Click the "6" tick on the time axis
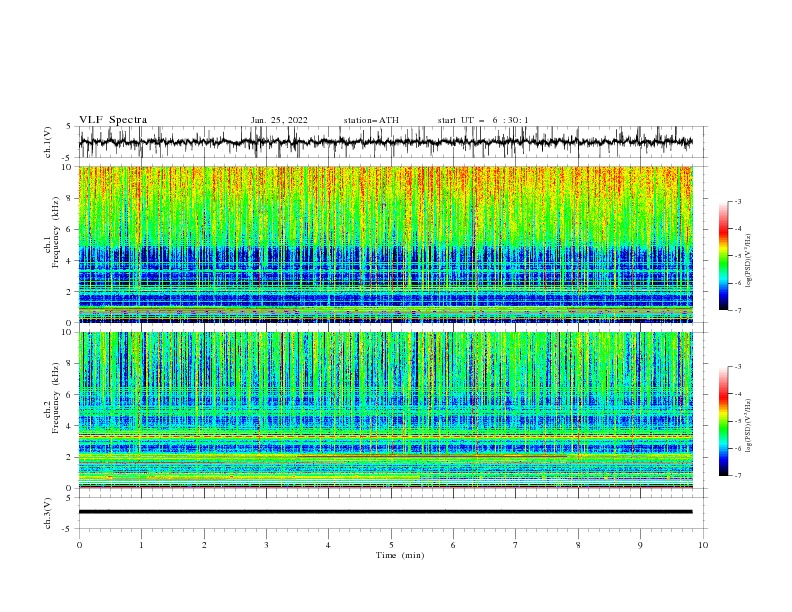 tap(453, 545)
